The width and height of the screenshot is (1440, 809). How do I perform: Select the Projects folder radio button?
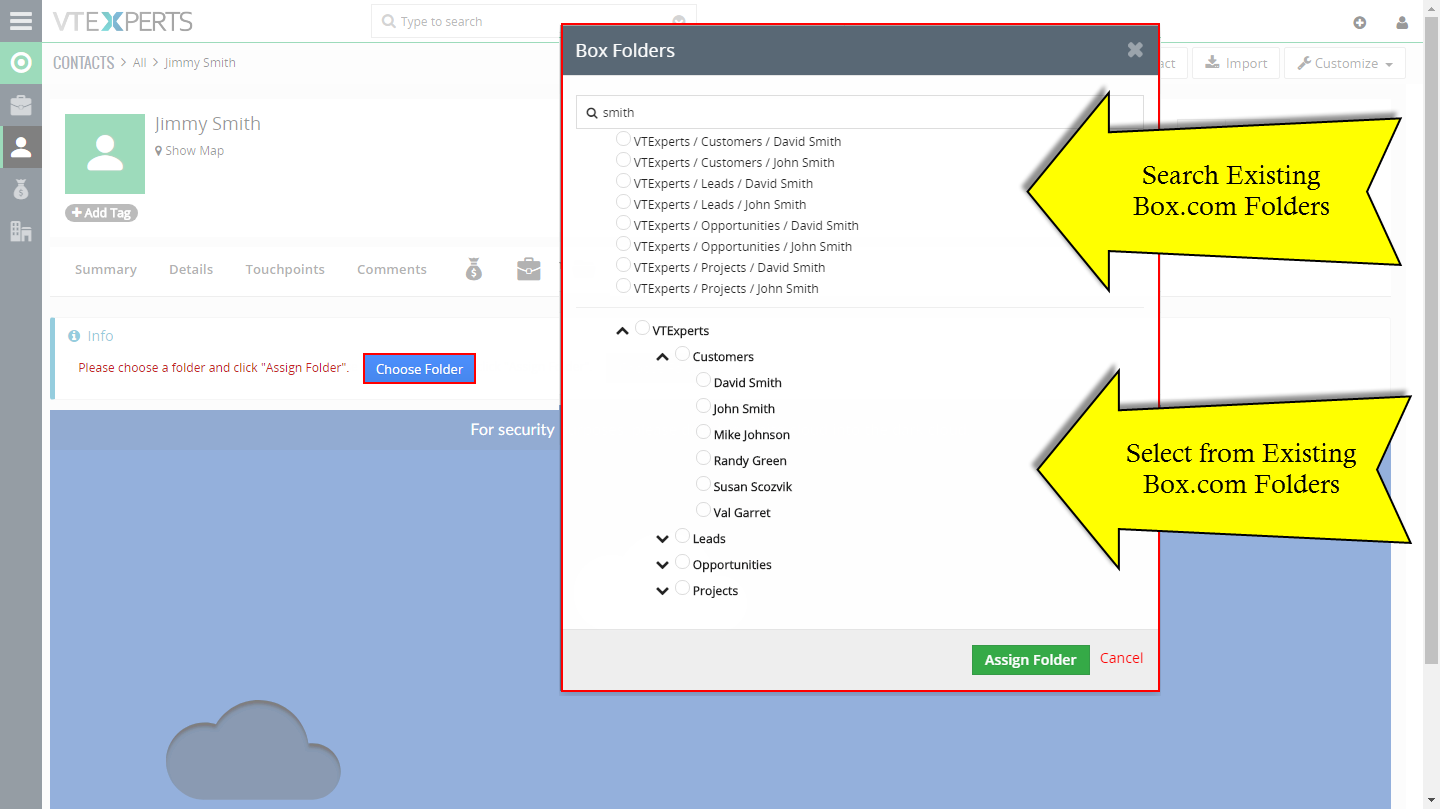[683, 588]
